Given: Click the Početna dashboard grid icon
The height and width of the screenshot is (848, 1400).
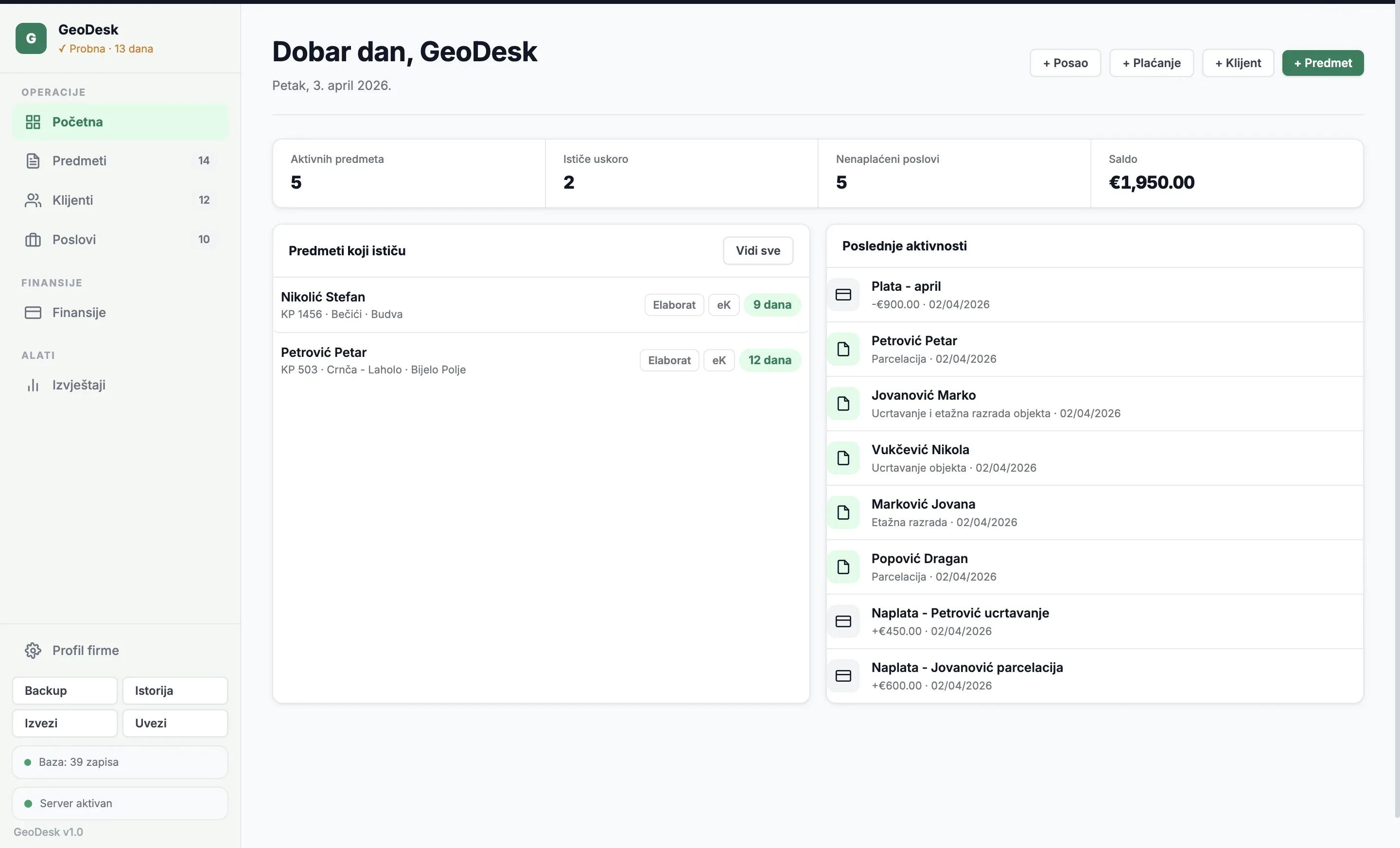Looking at the screenshot, I should coord(33,122).
